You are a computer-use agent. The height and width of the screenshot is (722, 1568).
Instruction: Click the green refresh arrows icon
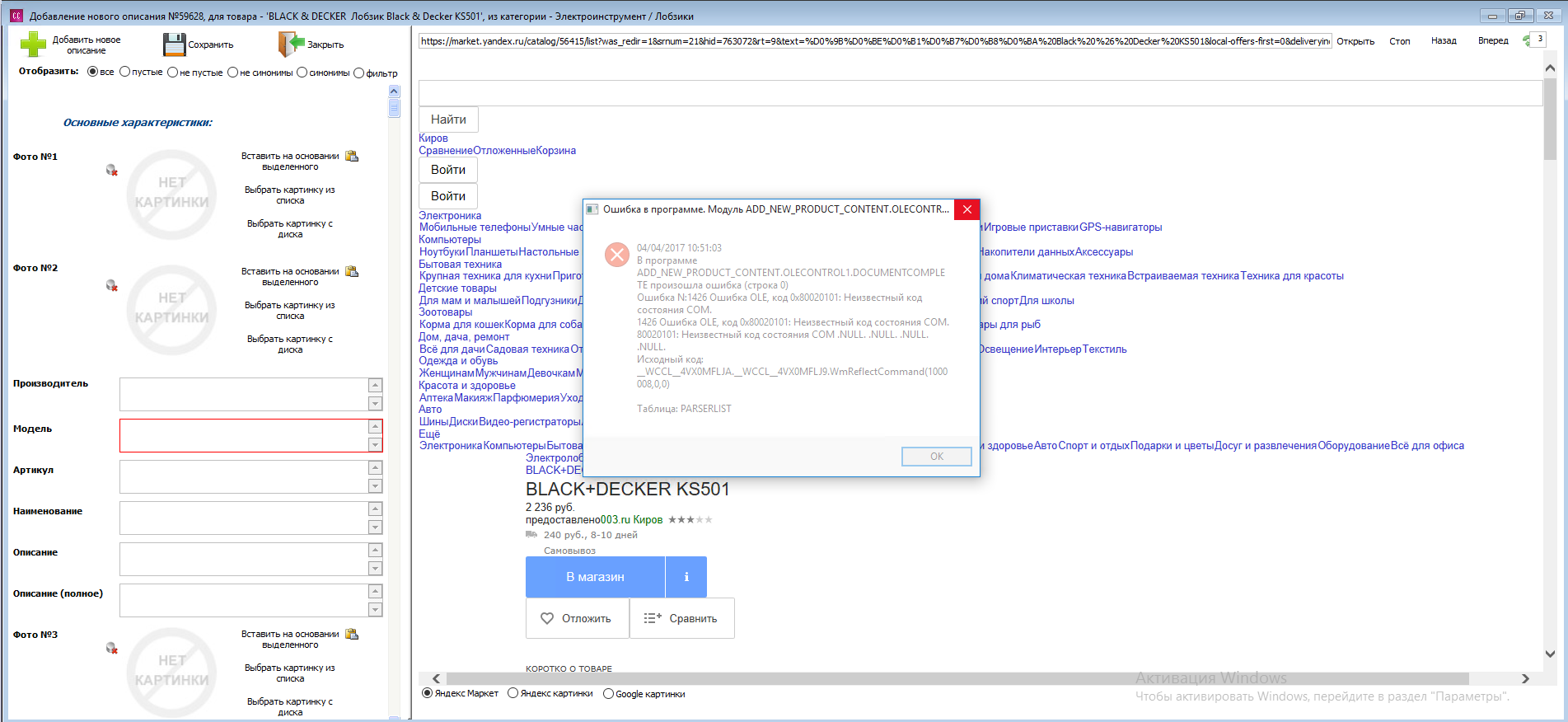tap(1526, 40)
